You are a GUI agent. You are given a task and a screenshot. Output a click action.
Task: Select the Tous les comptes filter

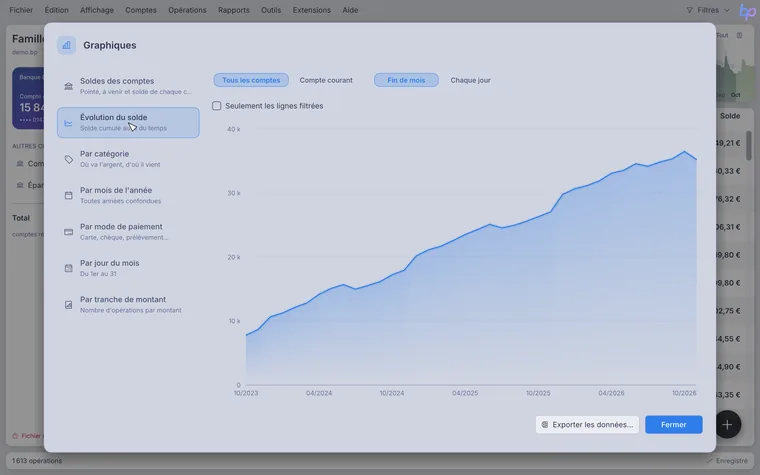[x=251, y=80]
